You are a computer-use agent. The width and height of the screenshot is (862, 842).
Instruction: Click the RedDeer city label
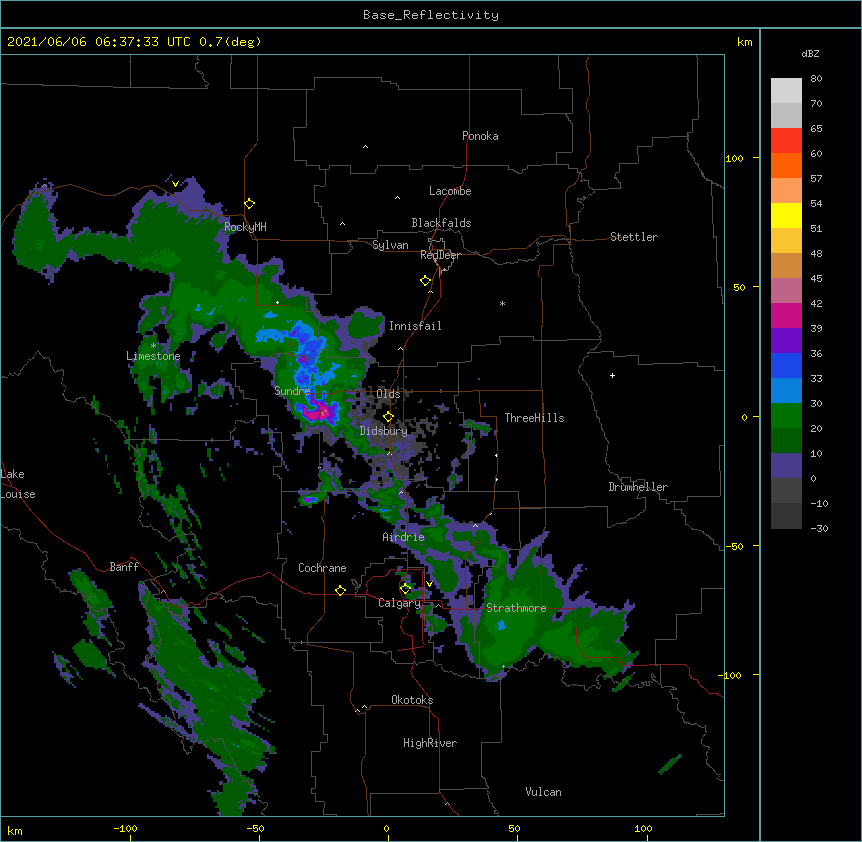(x=440, y=255)
